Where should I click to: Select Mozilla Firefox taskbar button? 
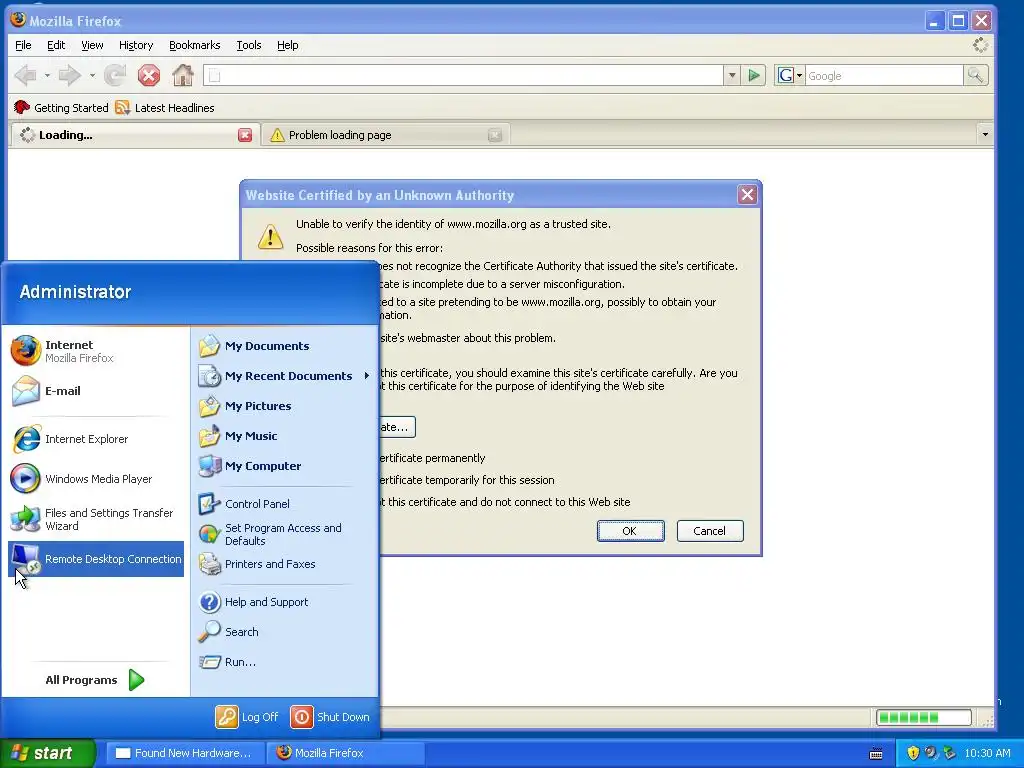point(346,753)
